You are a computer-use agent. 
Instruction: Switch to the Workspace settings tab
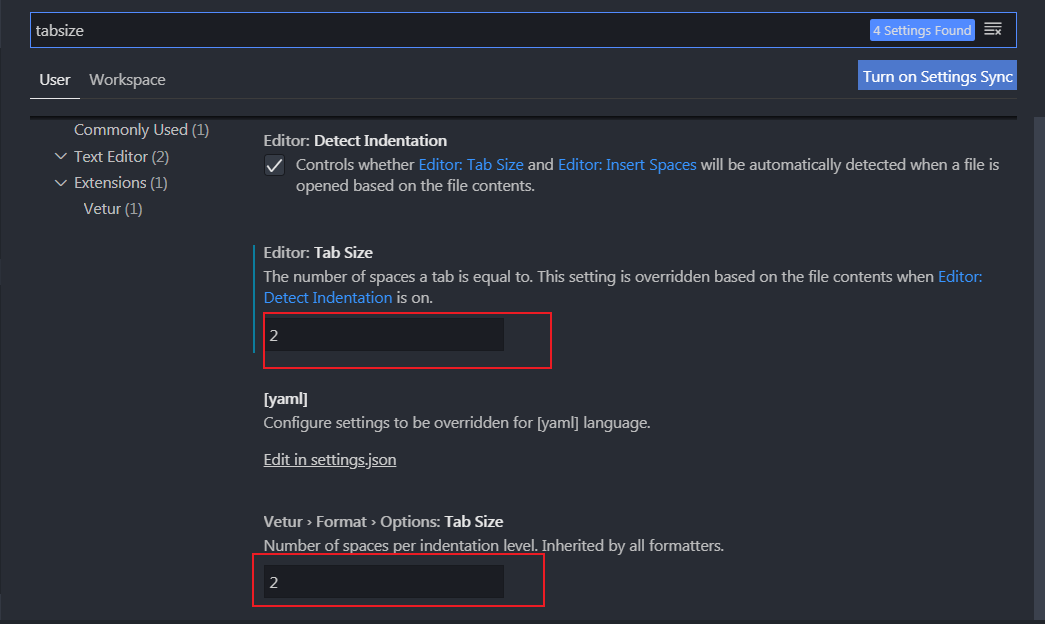tap(127, 80)
